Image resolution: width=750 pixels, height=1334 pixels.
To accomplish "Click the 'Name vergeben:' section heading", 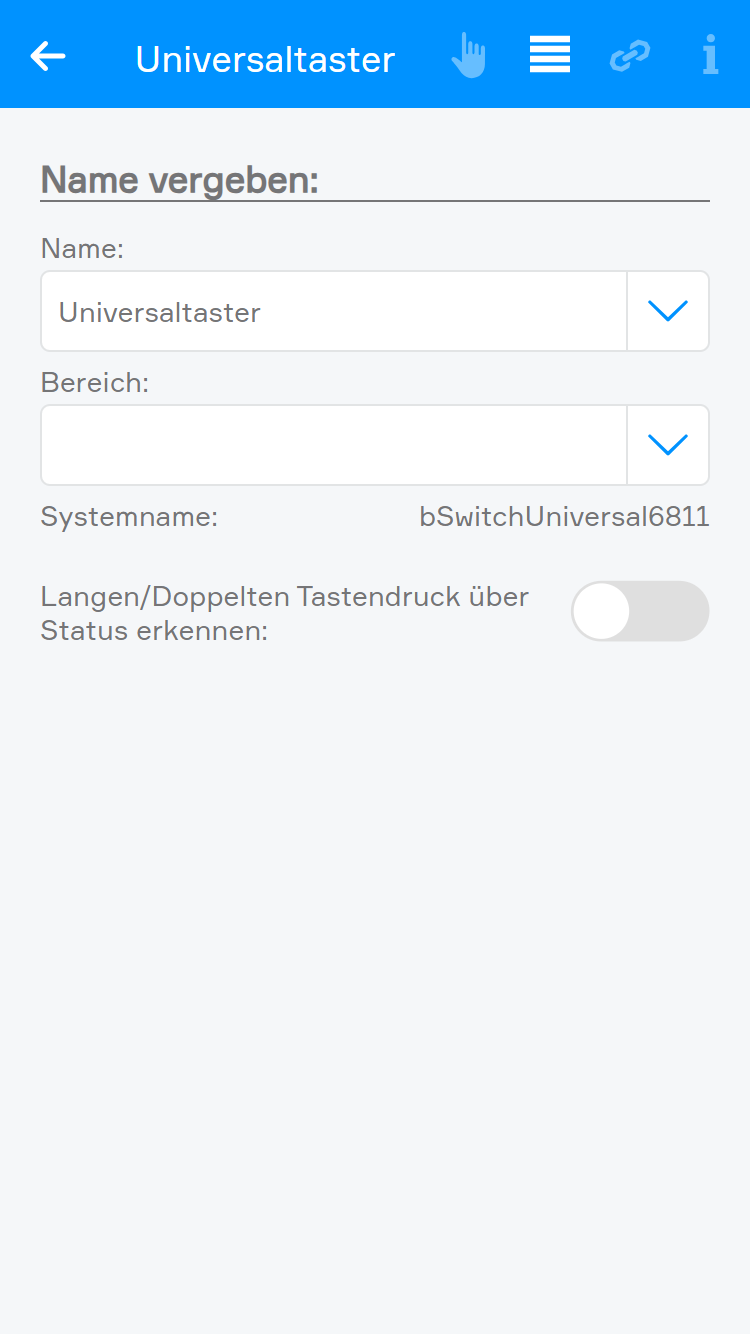I will pos(180,180).
